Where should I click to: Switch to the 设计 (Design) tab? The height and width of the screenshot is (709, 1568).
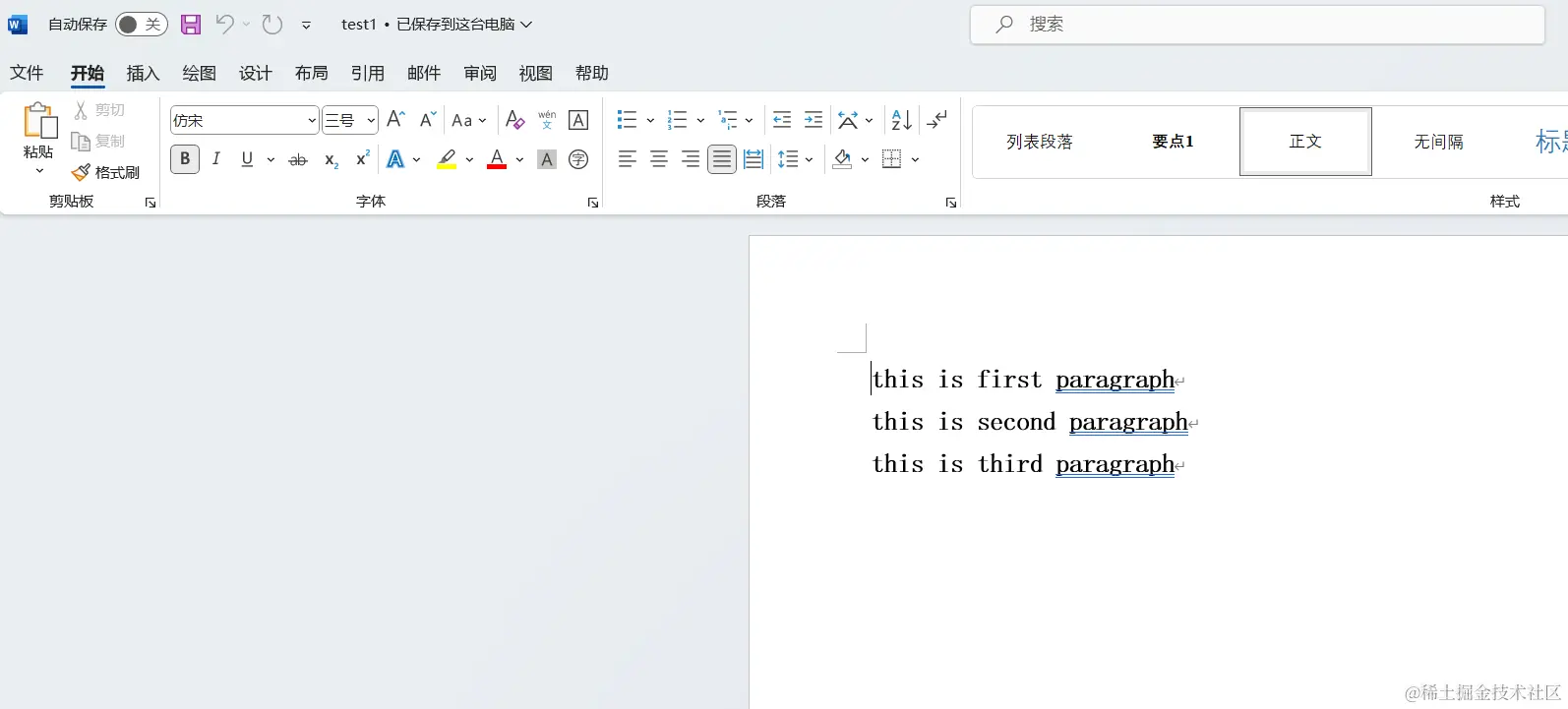click(x=255, y=73)
